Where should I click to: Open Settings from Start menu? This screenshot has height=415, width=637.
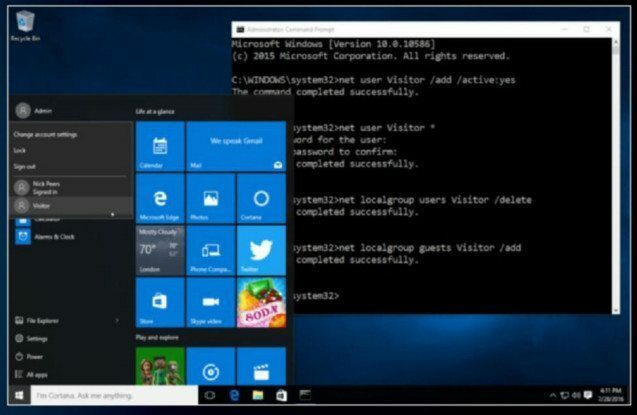(32, 339)
